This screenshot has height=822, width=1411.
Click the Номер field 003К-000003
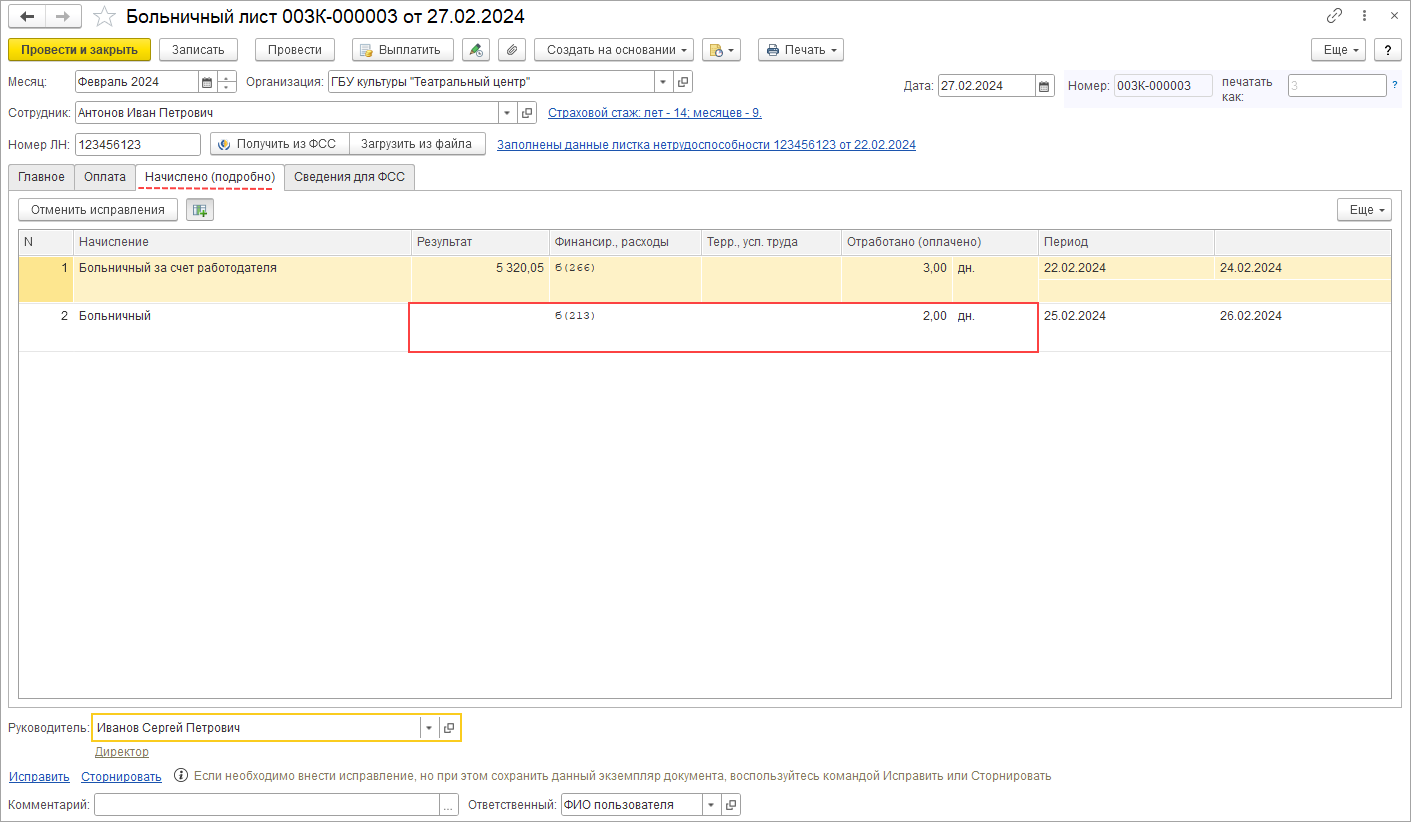tap(1163, 86)
